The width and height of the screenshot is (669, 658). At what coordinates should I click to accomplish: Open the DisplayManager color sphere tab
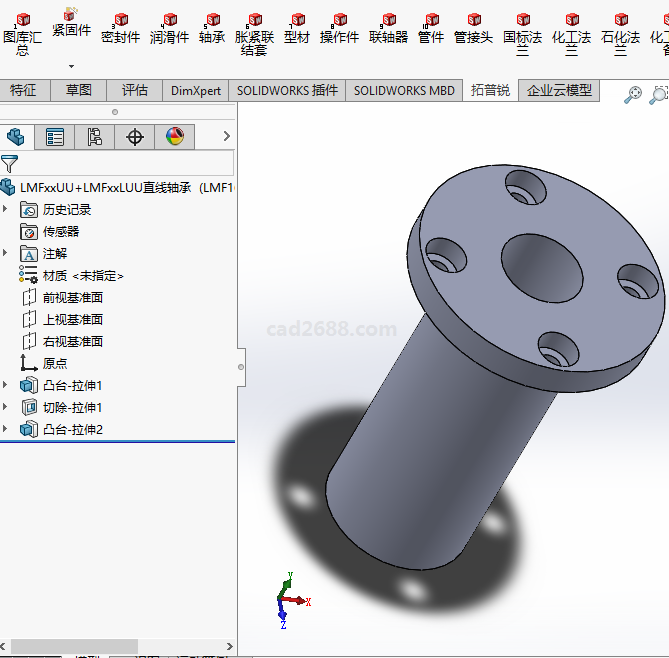coord(175,137)
